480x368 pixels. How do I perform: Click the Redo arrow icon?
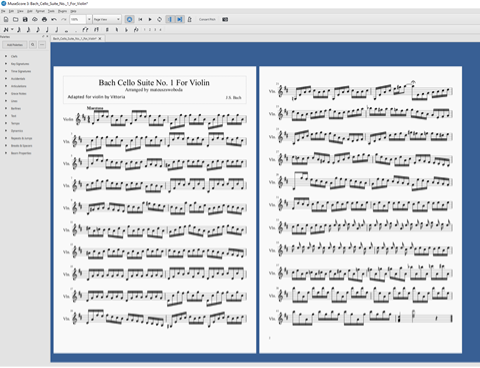[x=63, y=19]
